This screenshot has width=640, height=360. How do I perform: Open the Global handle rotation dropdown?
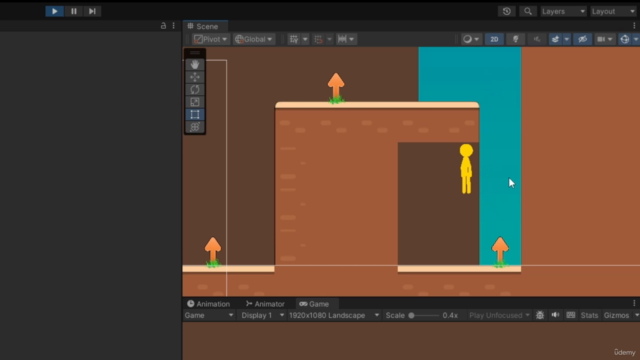click(x=253, y=39)
